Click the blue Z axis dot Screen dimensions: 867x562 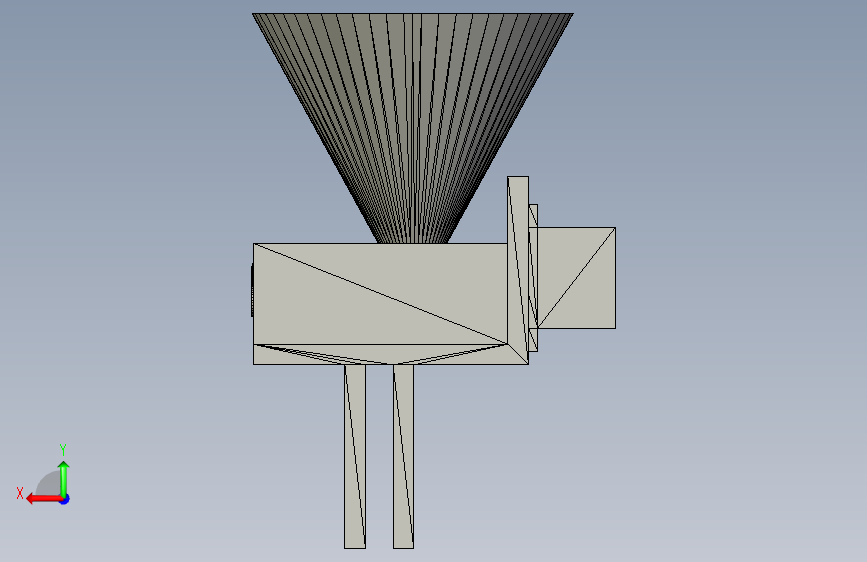[65, 500]
